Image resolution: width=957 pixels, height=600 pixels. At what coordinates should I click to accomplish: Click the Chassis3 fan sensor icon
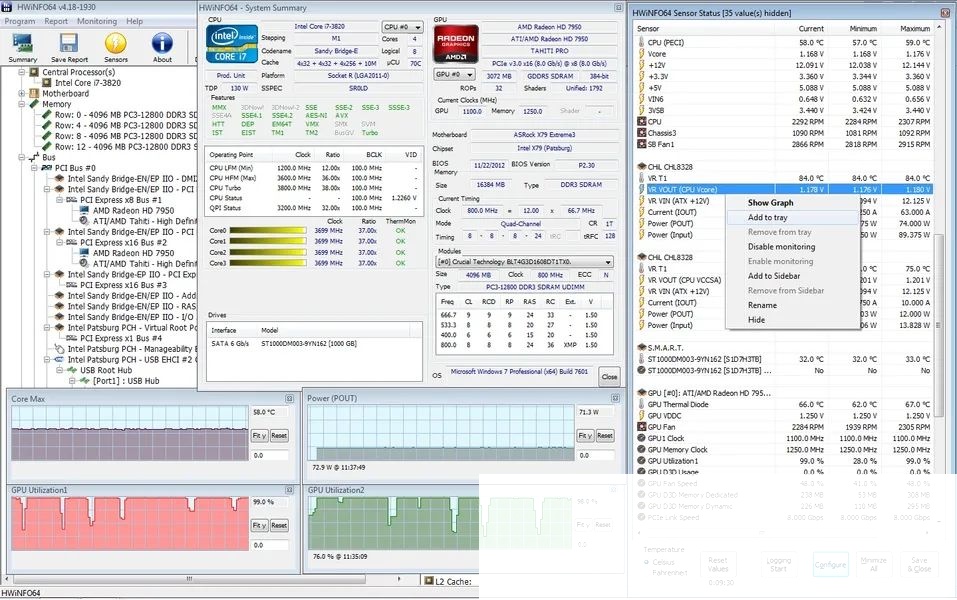(x=641, y=132)
